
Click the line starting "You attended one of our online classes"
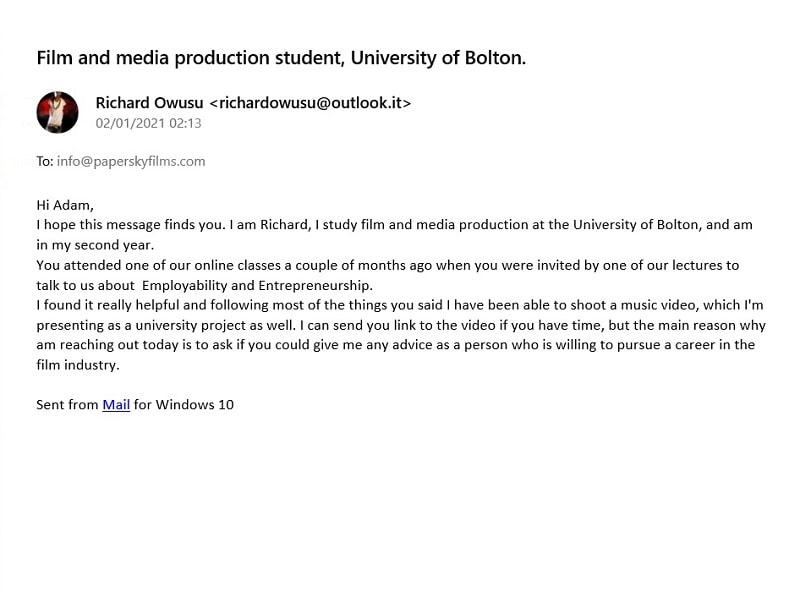point(388,265)
